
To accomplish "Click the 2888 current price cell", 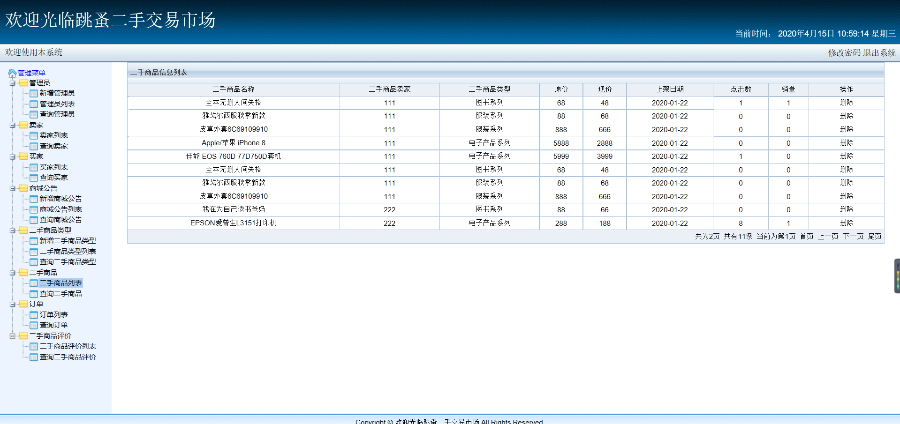I will coord(604,142).
